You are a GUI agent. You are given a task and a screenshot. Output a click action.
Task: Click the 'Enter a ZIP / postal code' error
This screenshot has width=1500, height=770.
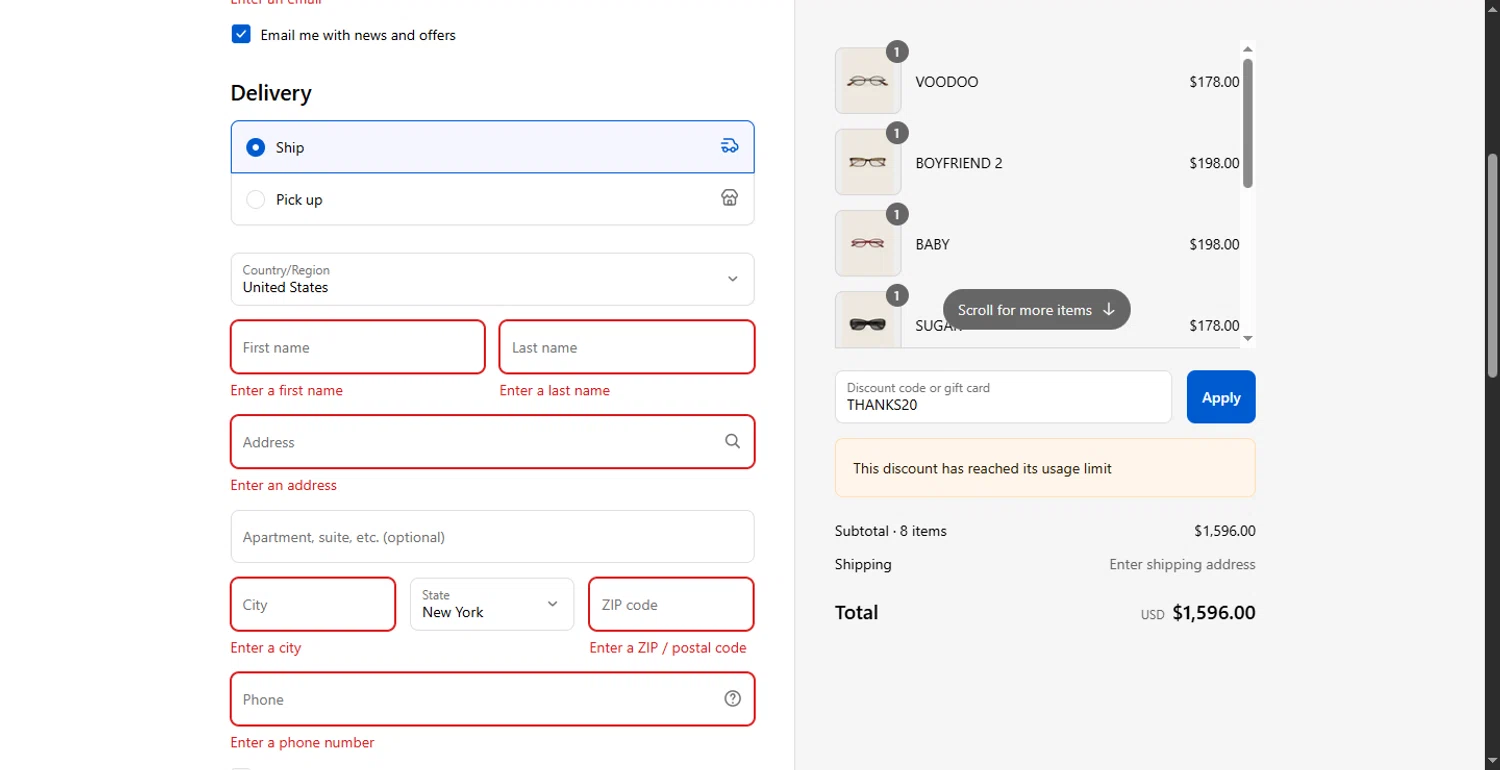pyautogui.click(x=668, y=648)
